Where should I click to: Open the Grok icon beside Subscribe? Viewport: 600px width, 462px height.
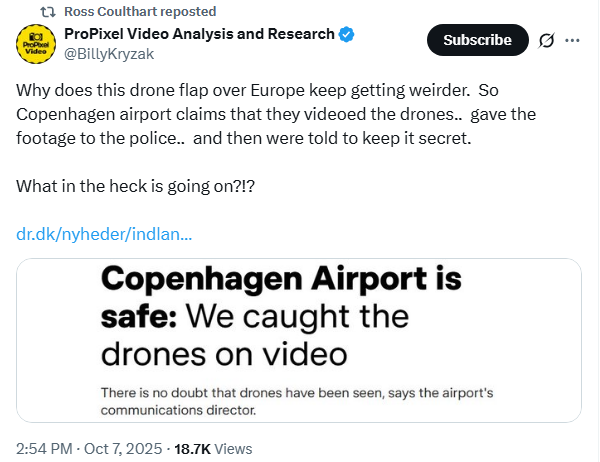point(546,41)
